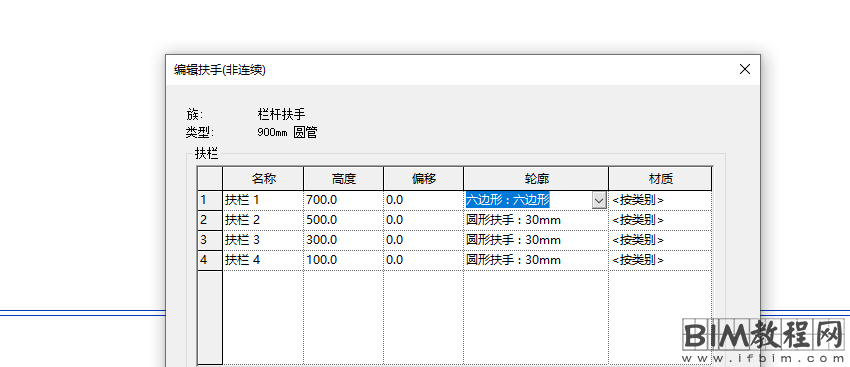
Task: Click the <按类别> material of 扶栏 1
Action: pyautogui.click(x=660, y=200)
